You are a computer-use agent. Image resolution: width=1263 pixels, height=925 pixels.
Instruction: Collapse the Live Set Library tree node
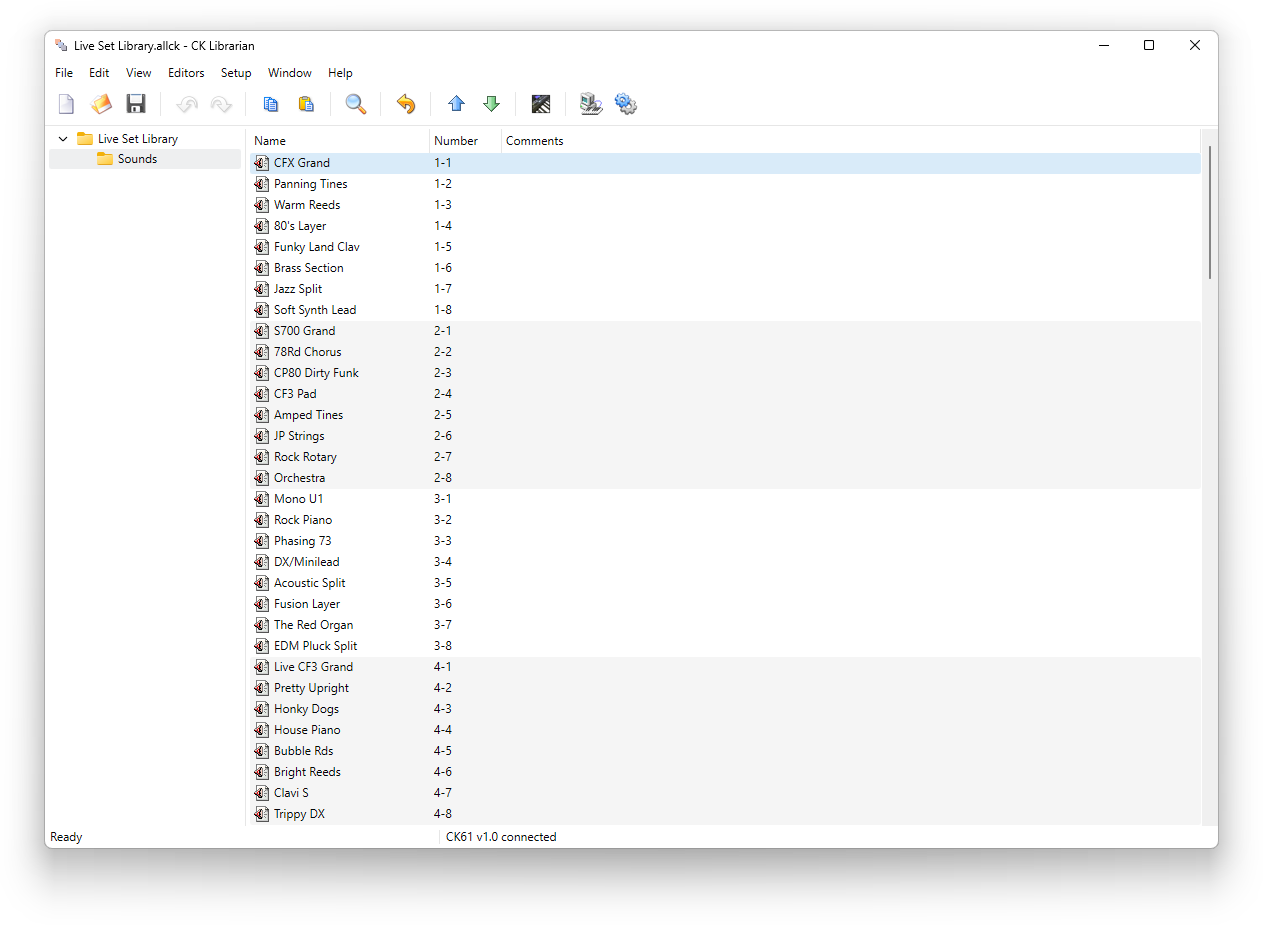tap(63, 139)
